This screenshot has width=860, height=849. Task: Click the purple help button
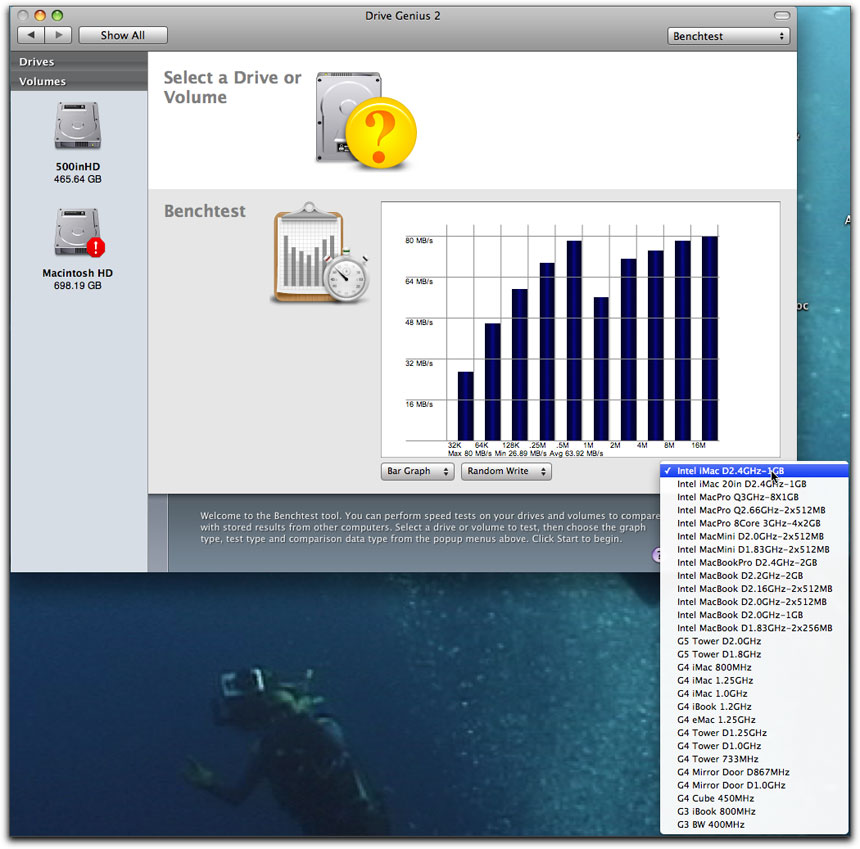[656, 554]
